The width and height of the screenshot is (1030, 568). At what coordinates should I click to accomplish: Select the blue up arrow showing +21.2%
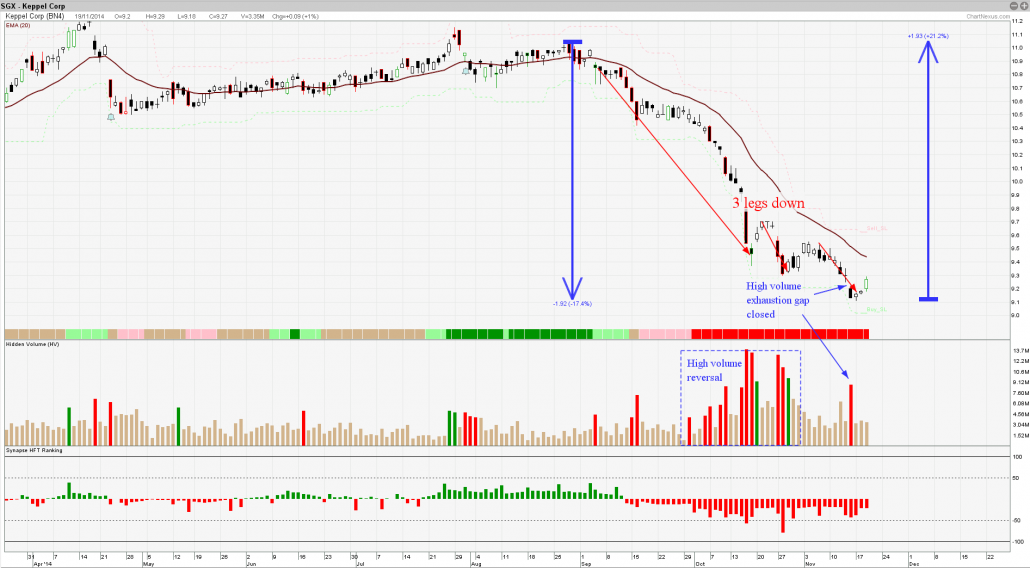(928, 170)
